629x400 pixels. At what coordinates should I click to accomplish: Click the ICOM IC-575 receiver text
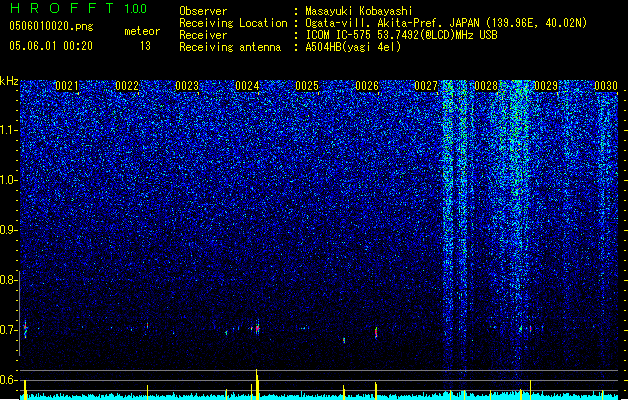401,35
